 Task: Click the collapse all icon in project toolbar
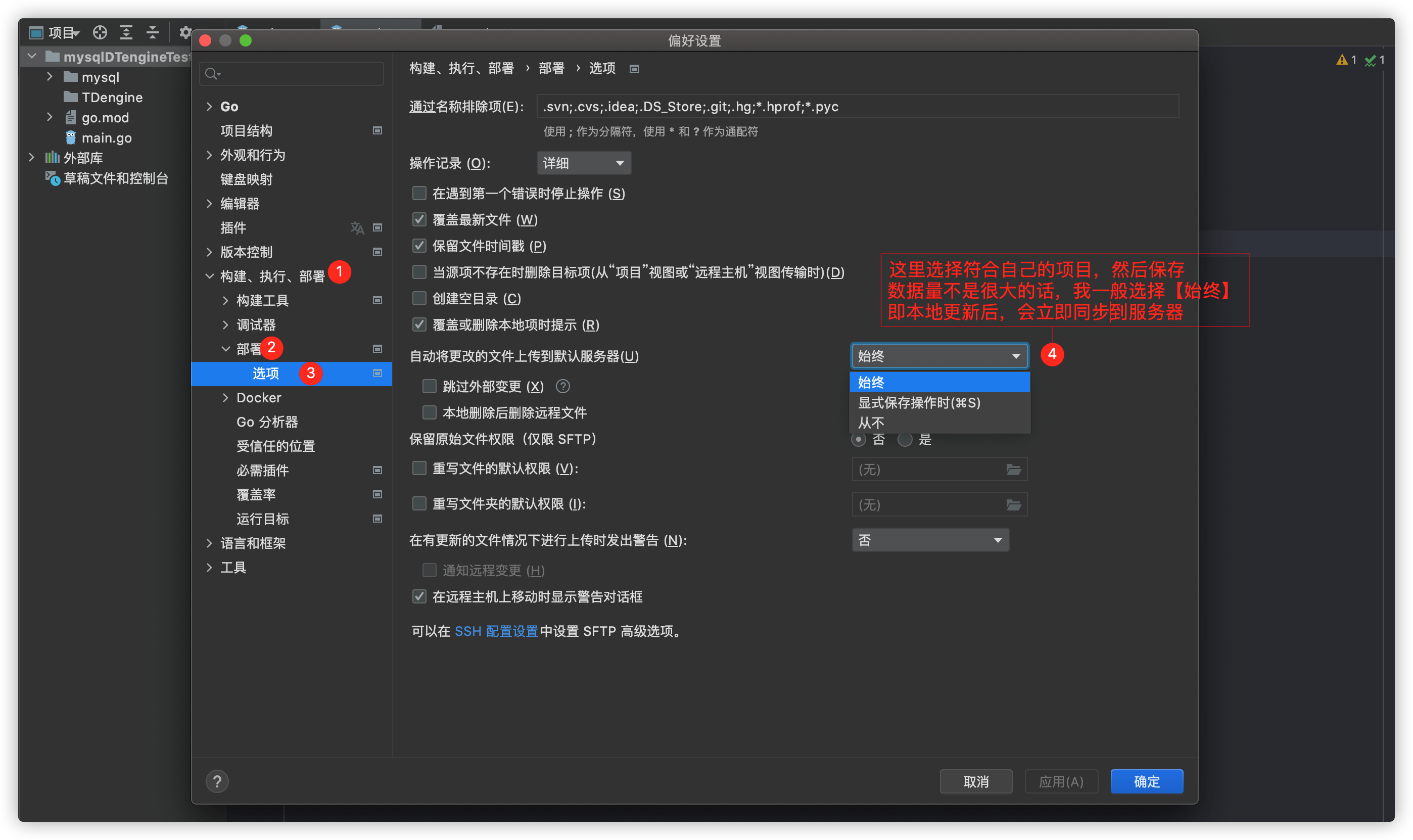pos(152,33)
